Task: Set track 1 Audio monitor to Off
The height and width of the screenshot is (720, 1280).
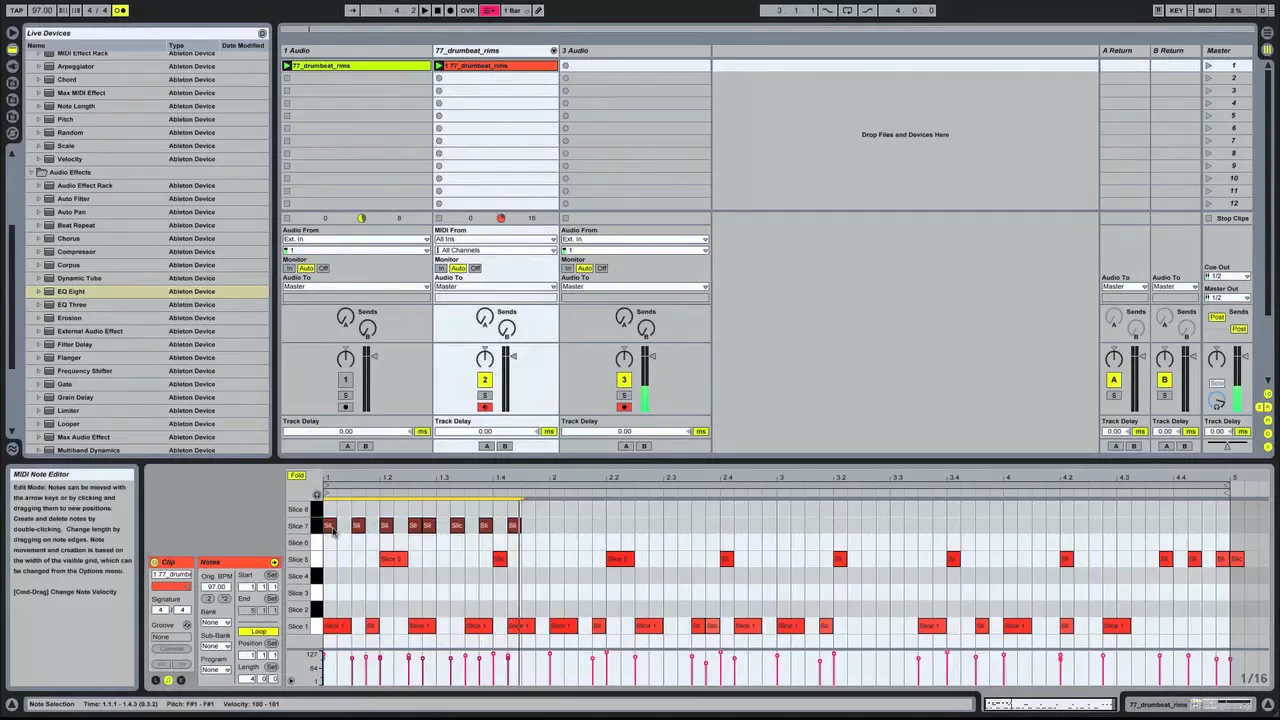Action: click(x=322, y=268)
